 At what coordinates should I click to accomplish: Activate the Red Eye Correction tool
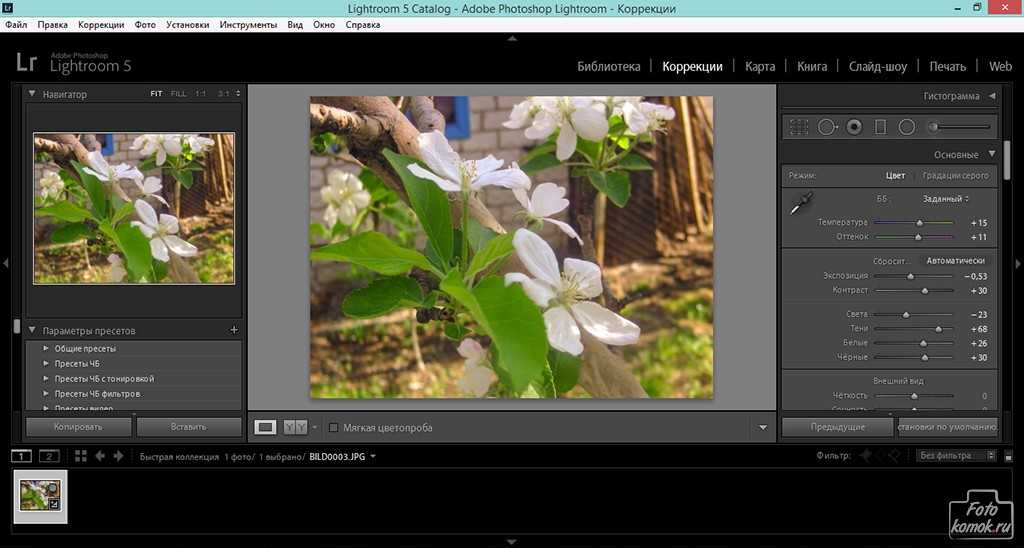[854, 127]
